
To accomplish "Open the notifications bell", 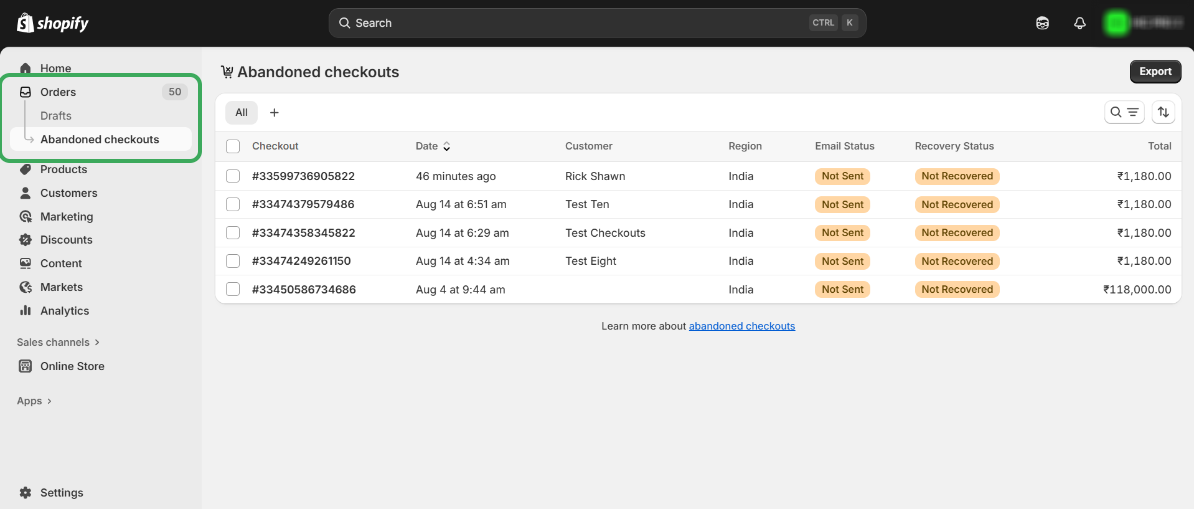I will (1080, 23).
